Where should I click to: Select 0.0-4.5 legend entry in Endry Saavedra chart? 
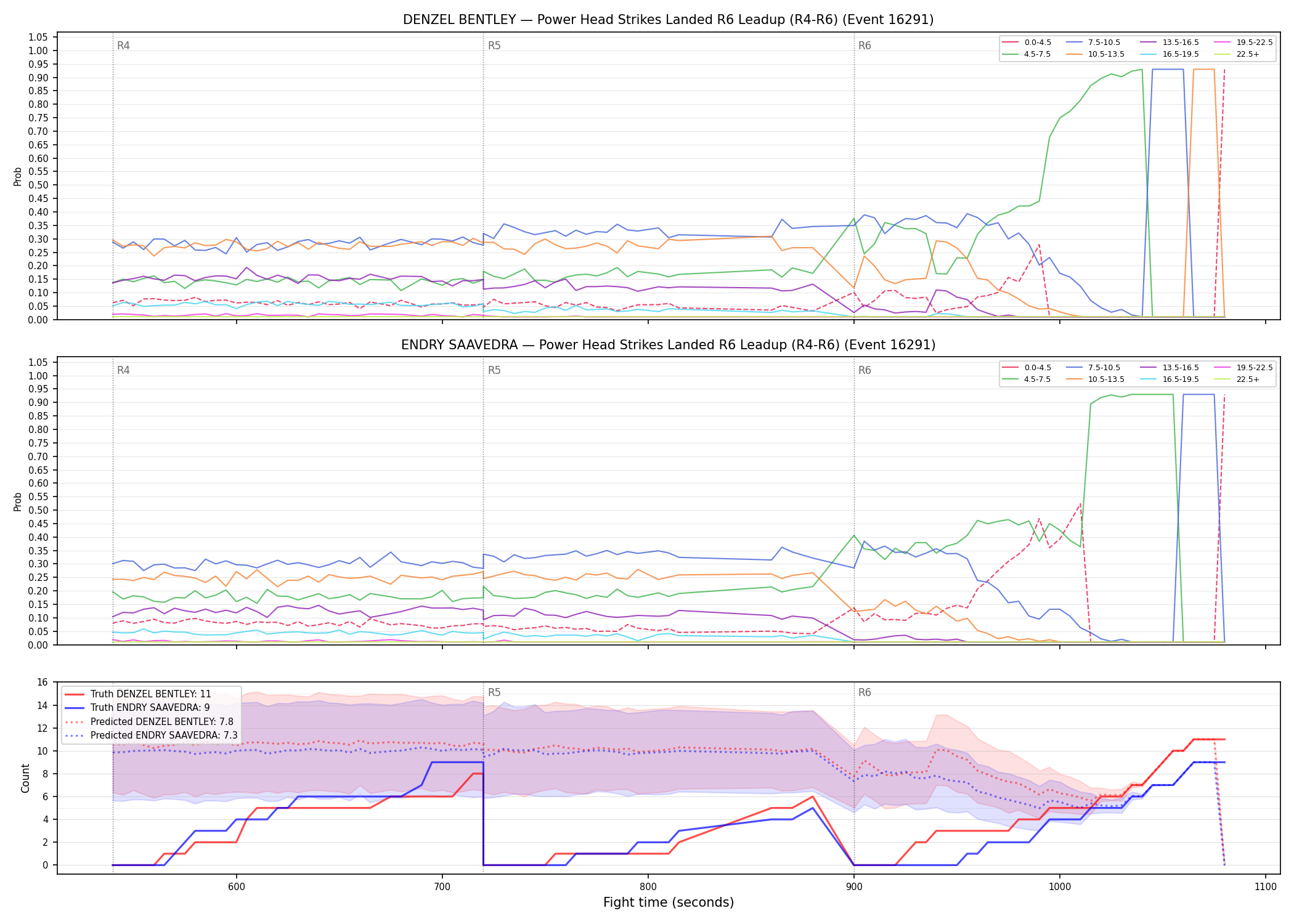tap(1027, 368)
